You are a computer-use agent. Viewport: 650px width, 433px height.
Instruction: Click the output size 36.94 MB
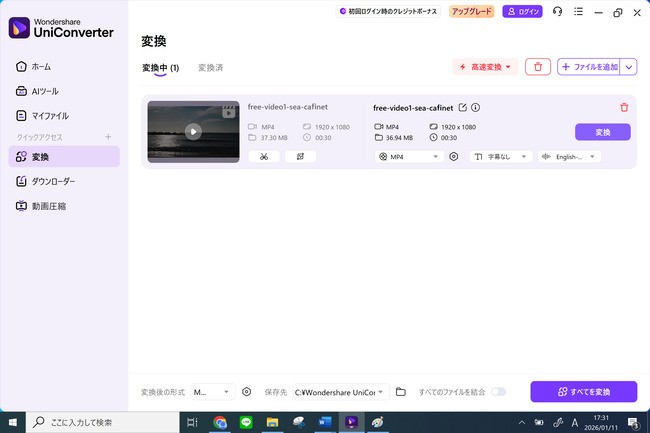(399, 138)
